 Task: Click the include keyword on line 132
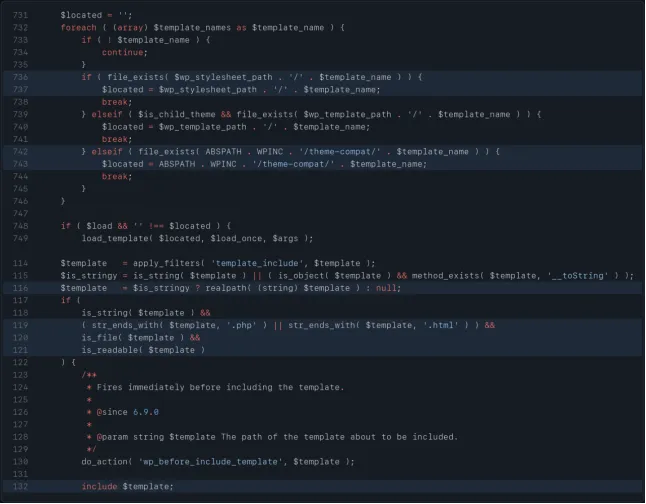tap(99, 486)
